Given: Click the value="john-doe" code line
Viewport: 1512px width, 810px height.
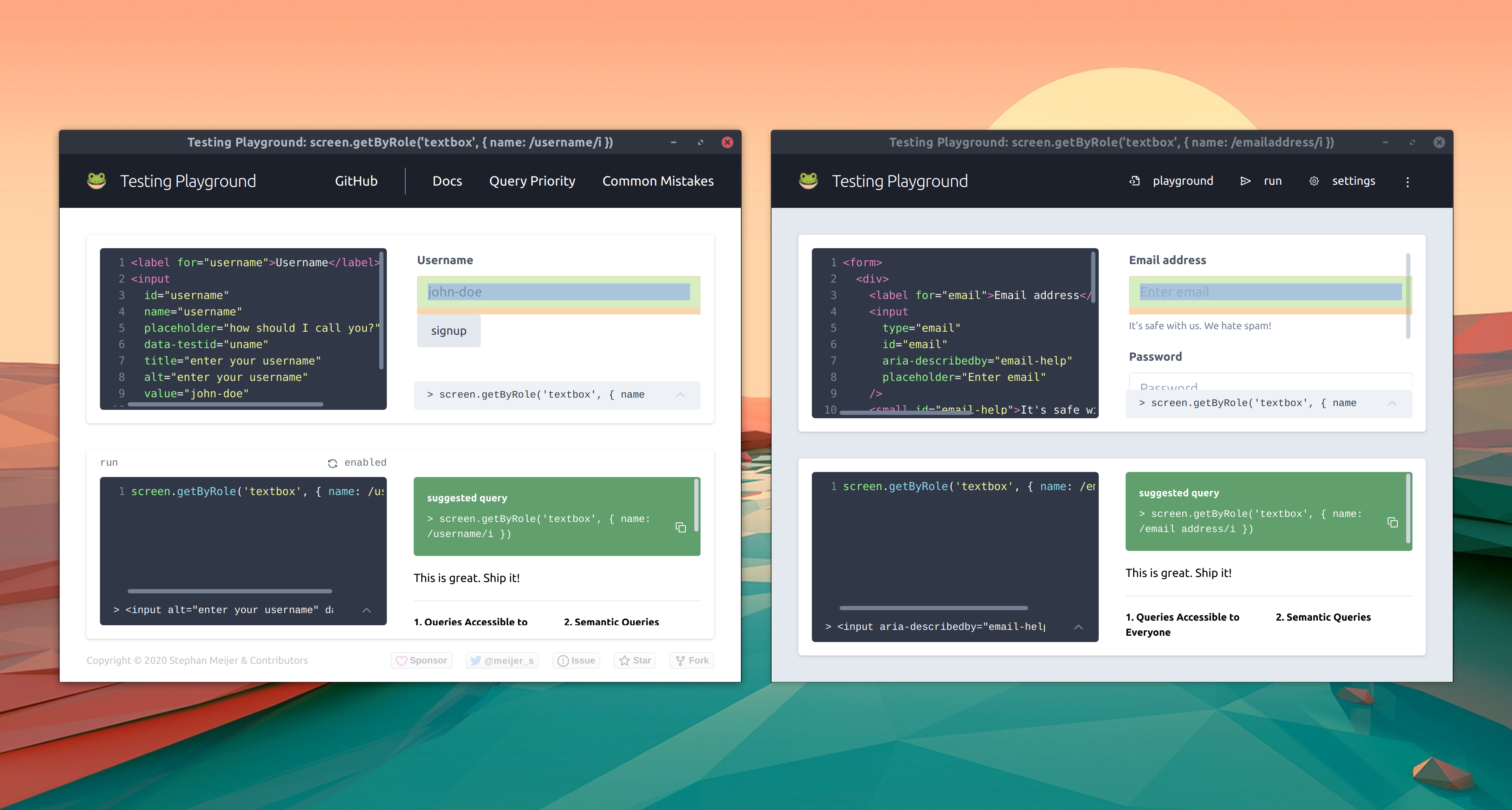Looking at the screenshot, I should coord(197,394).
